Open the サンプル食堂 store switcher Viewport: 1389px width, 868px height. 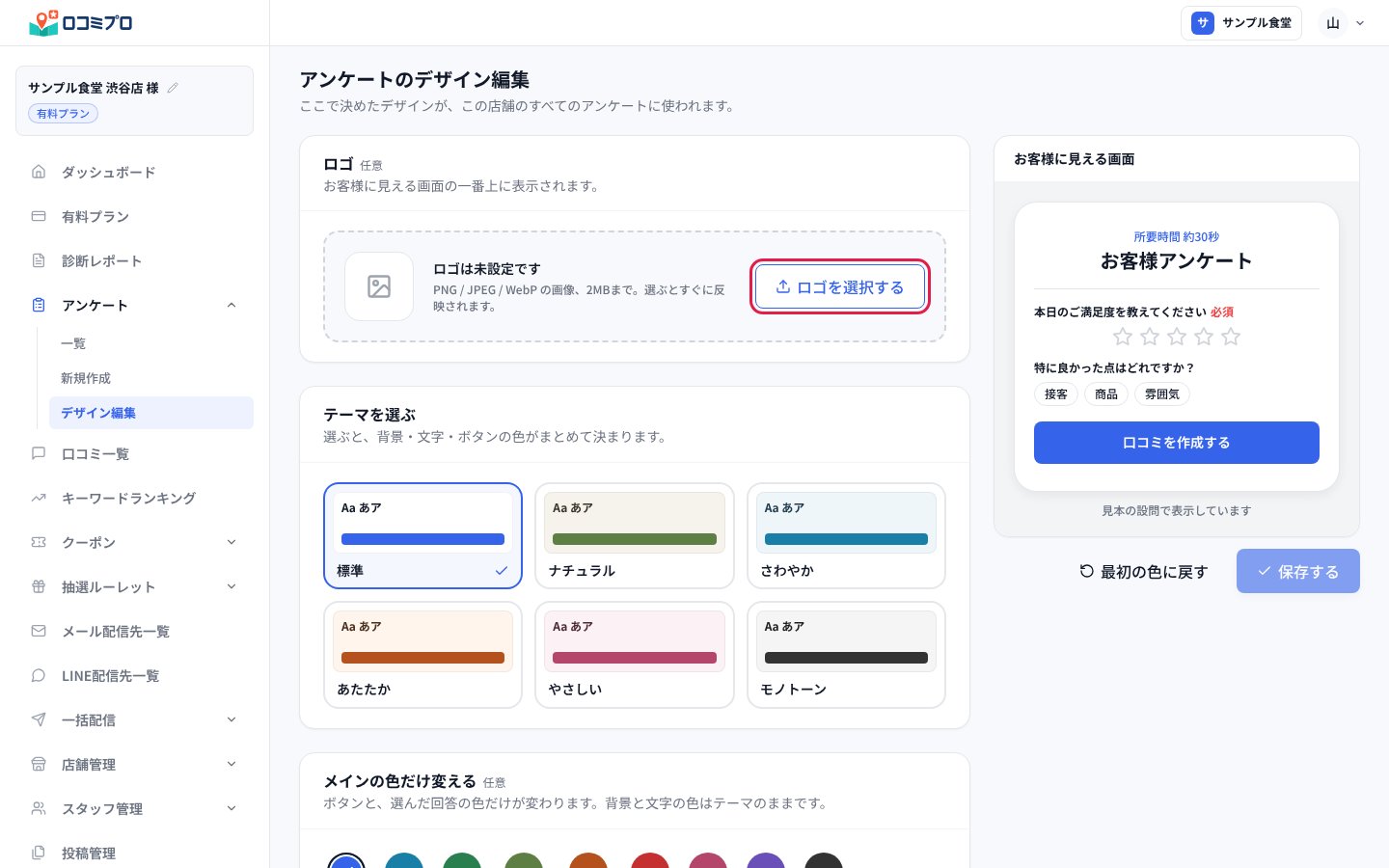(1241, 23)
